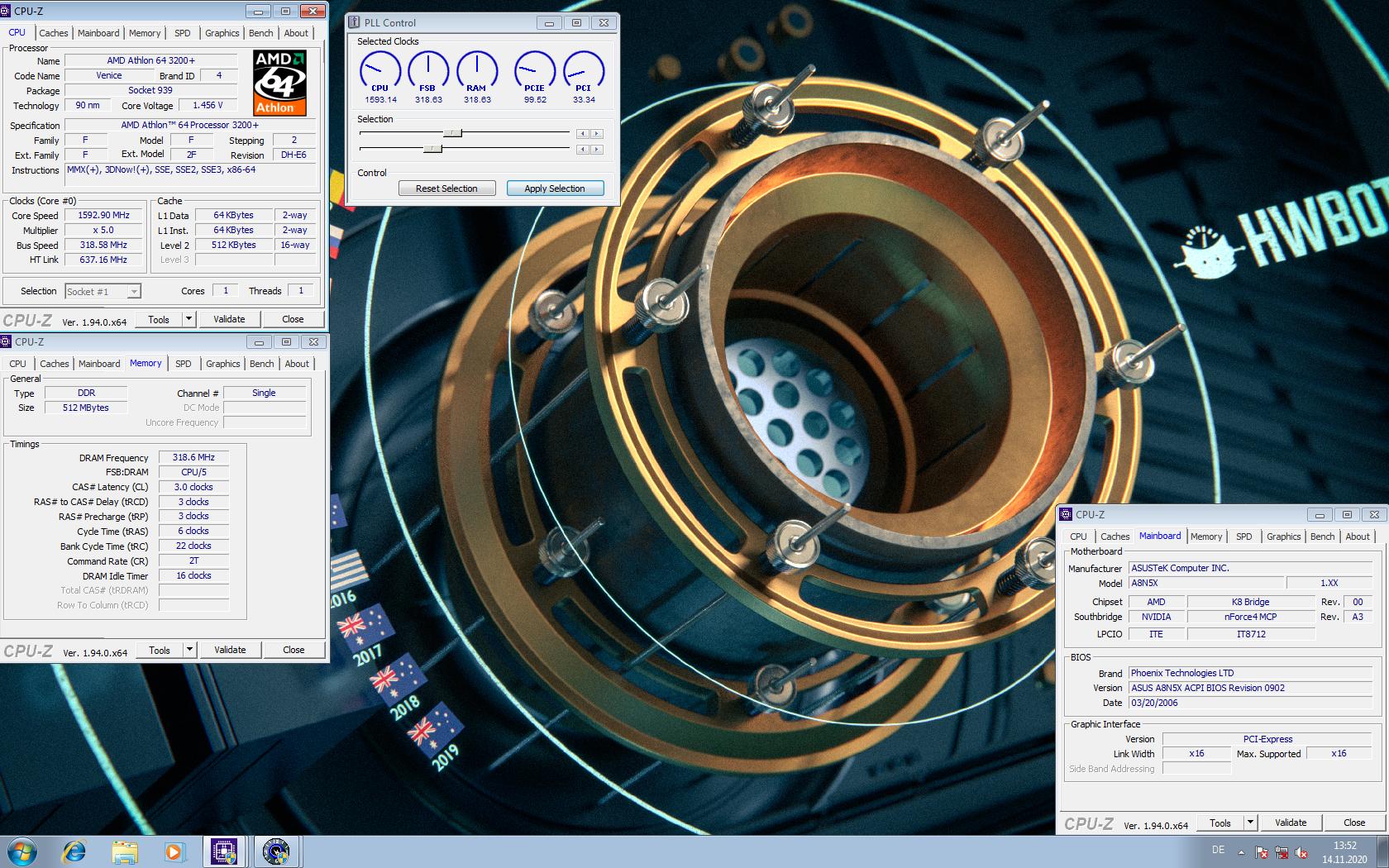
Task: Open Mainboard tab in top CPU-Z window
Action: [98, 33]
